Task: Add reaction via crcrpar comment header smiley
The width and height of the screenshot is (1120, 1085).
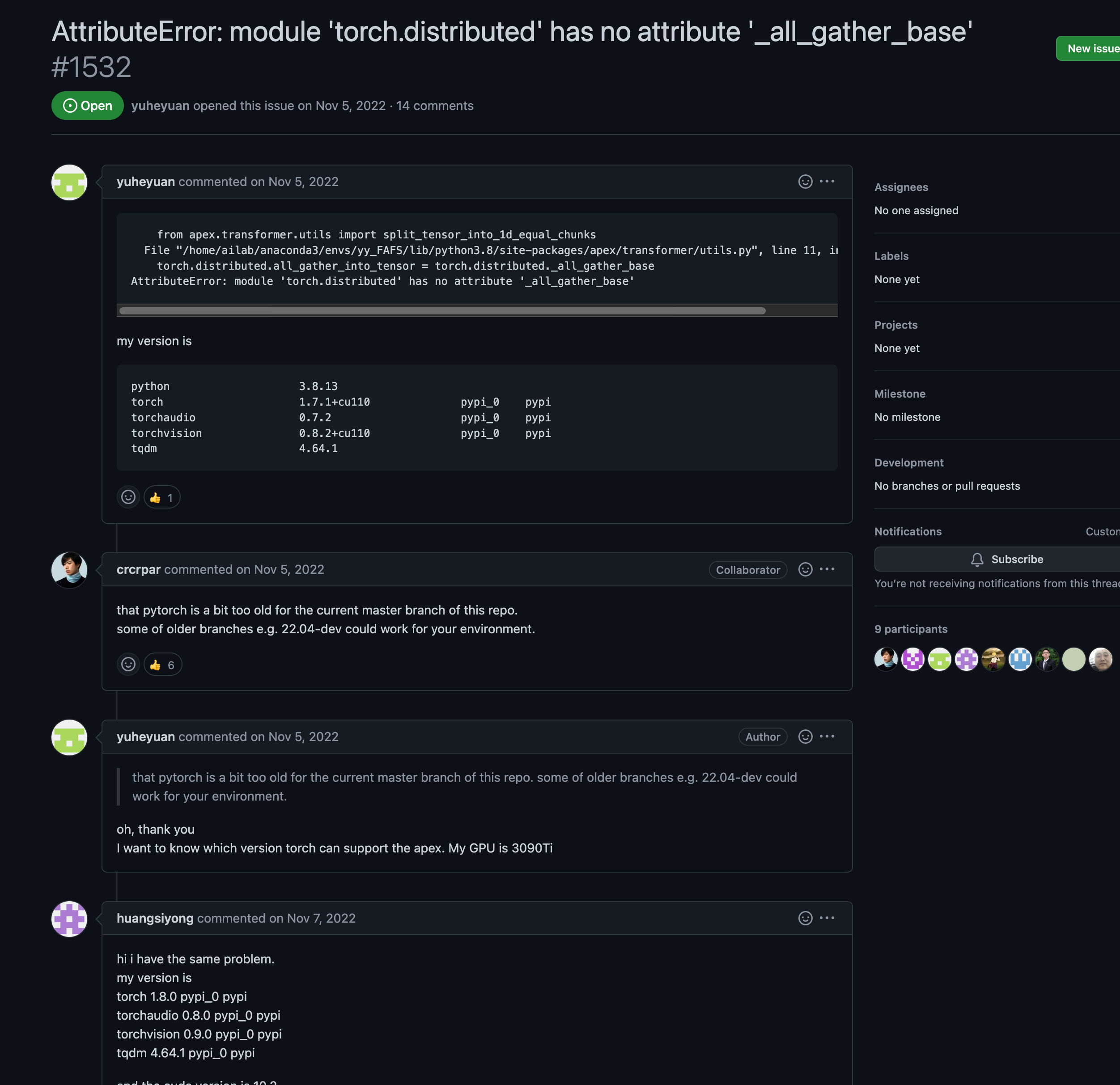Action: (x=805, y=570)
